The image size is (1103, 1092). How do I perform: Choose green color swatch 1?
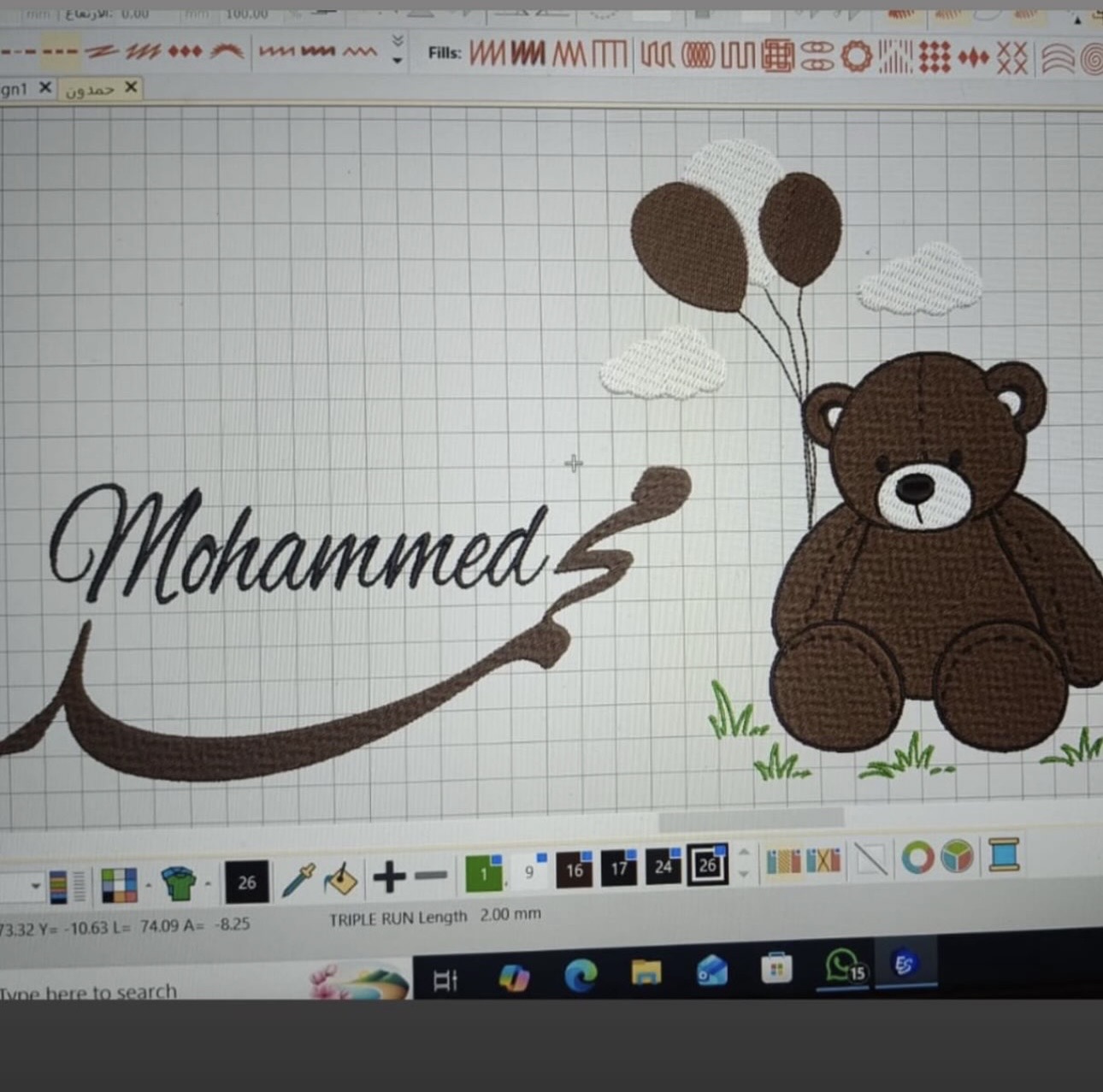(x=484, y=873)
